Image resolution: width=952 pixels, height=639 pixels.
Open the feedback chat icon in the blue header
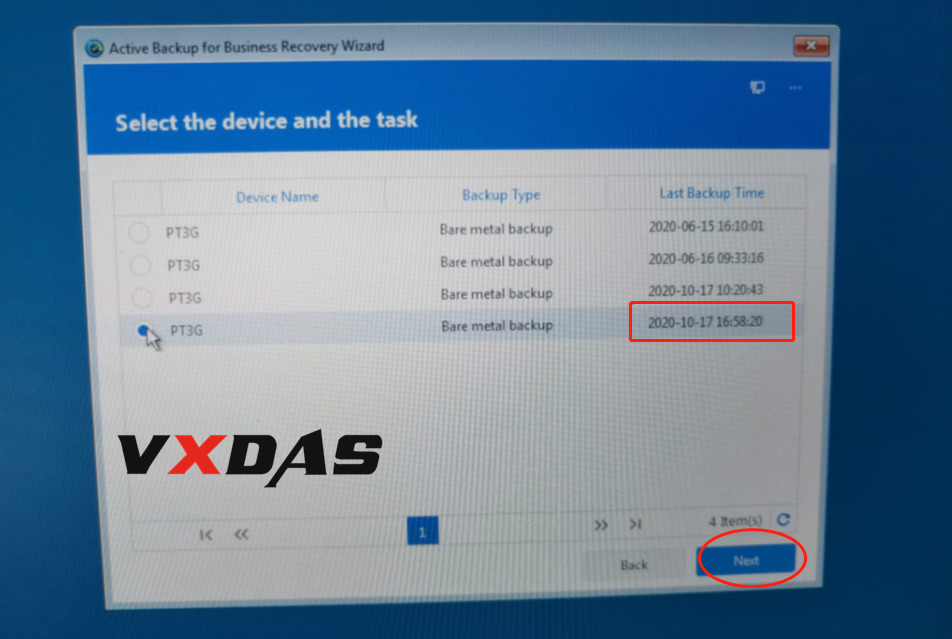[757, 88]
